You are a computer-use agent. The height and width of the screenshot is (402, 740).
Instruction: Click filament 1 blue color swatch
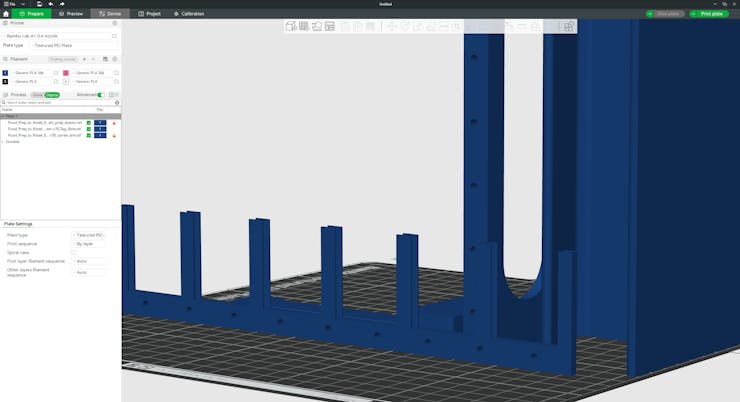(x=5, y=73)
